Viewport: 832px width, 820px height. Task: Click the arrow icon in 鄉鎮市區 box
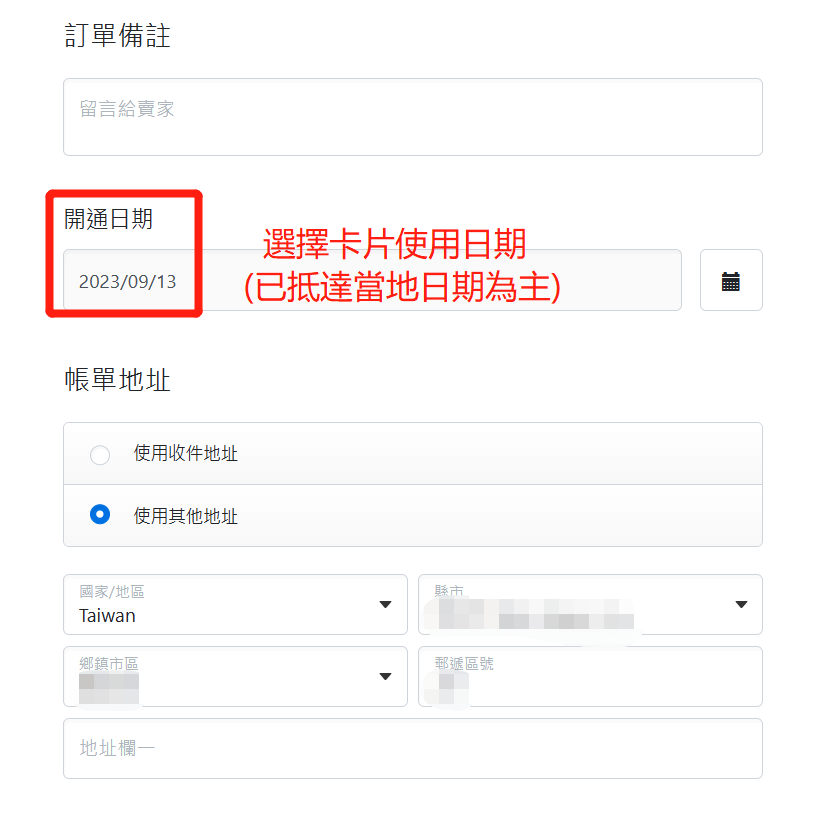(386, 676)
